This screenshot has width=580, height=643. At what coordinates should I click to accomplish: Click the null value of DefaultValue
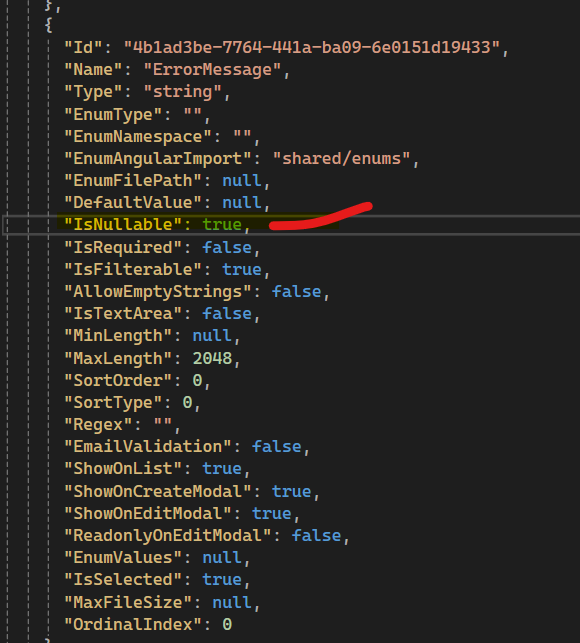click(242, 203)
